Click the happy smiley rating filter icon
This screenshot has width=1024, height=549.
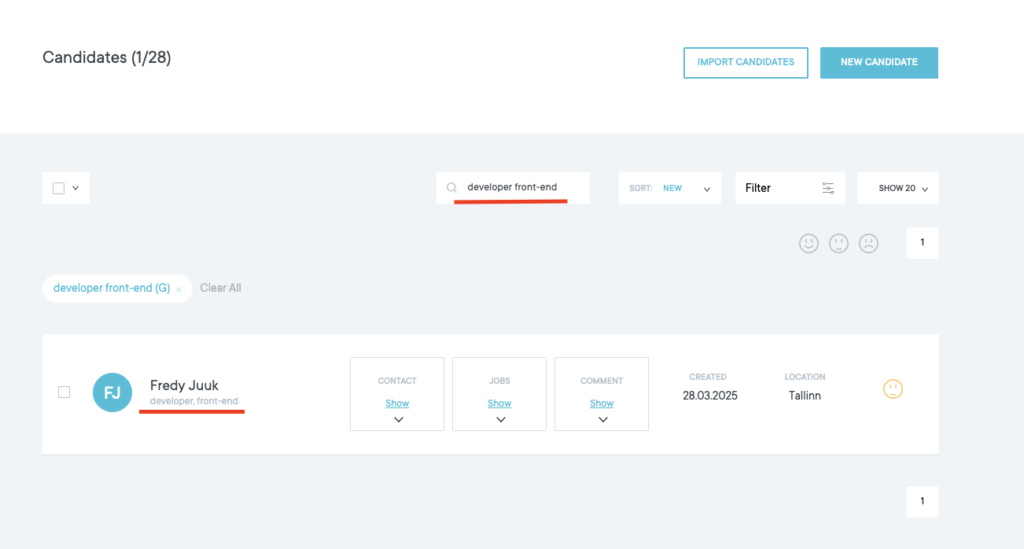[x=809, y=243]
